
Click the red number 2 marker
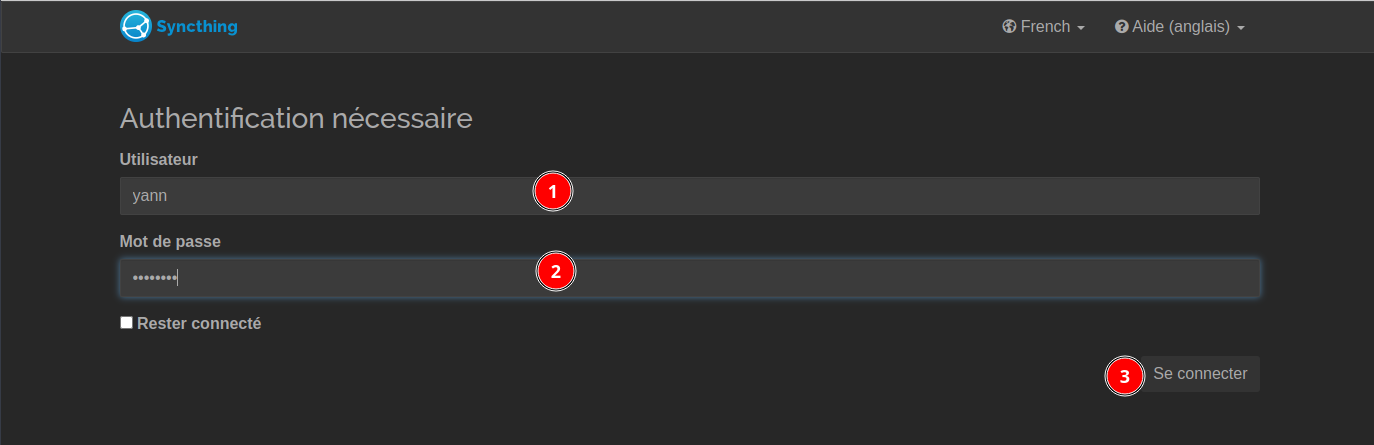coord(556,270)
